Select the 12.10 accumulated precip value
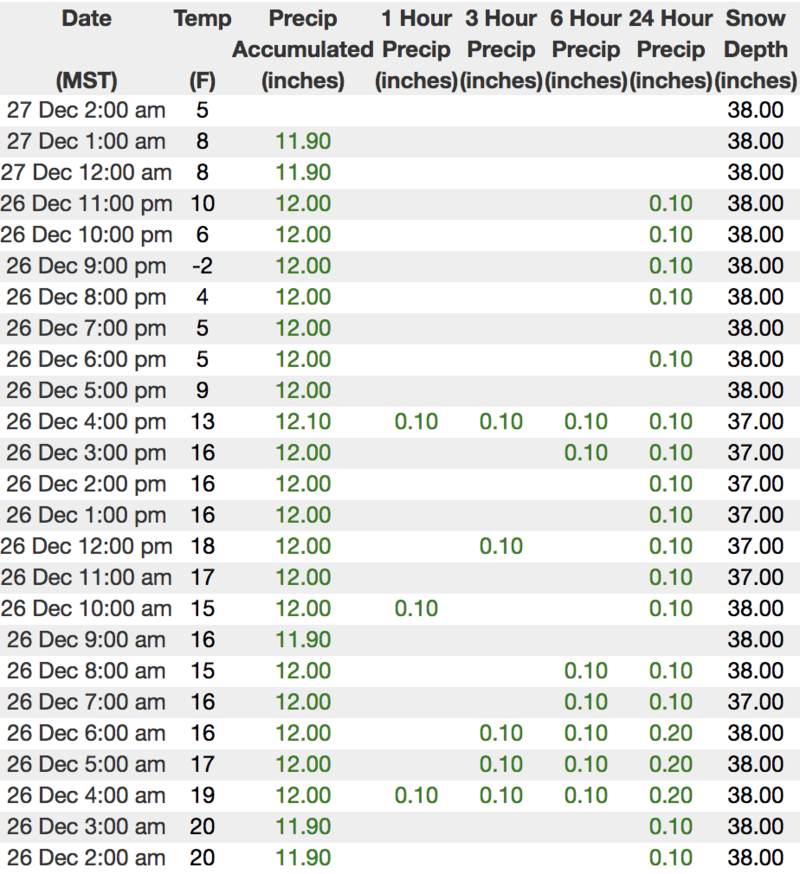This screenshot has height=874, width=800. [x=301, y=422]
